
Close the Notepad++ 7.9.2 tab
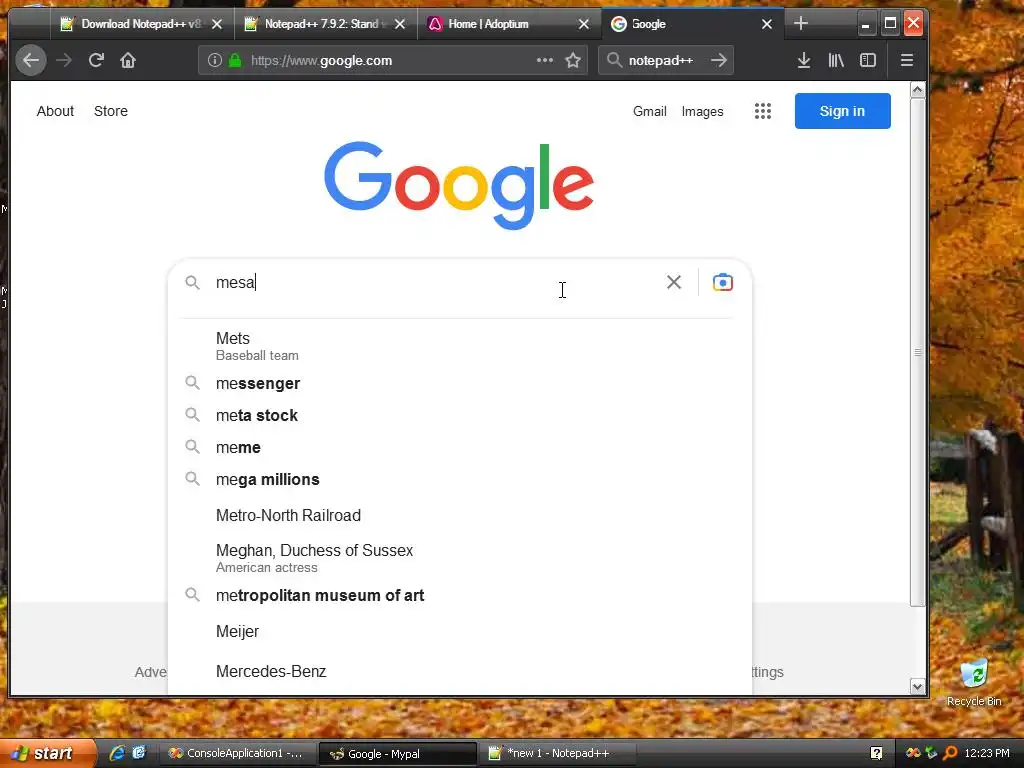pos(400,24)
